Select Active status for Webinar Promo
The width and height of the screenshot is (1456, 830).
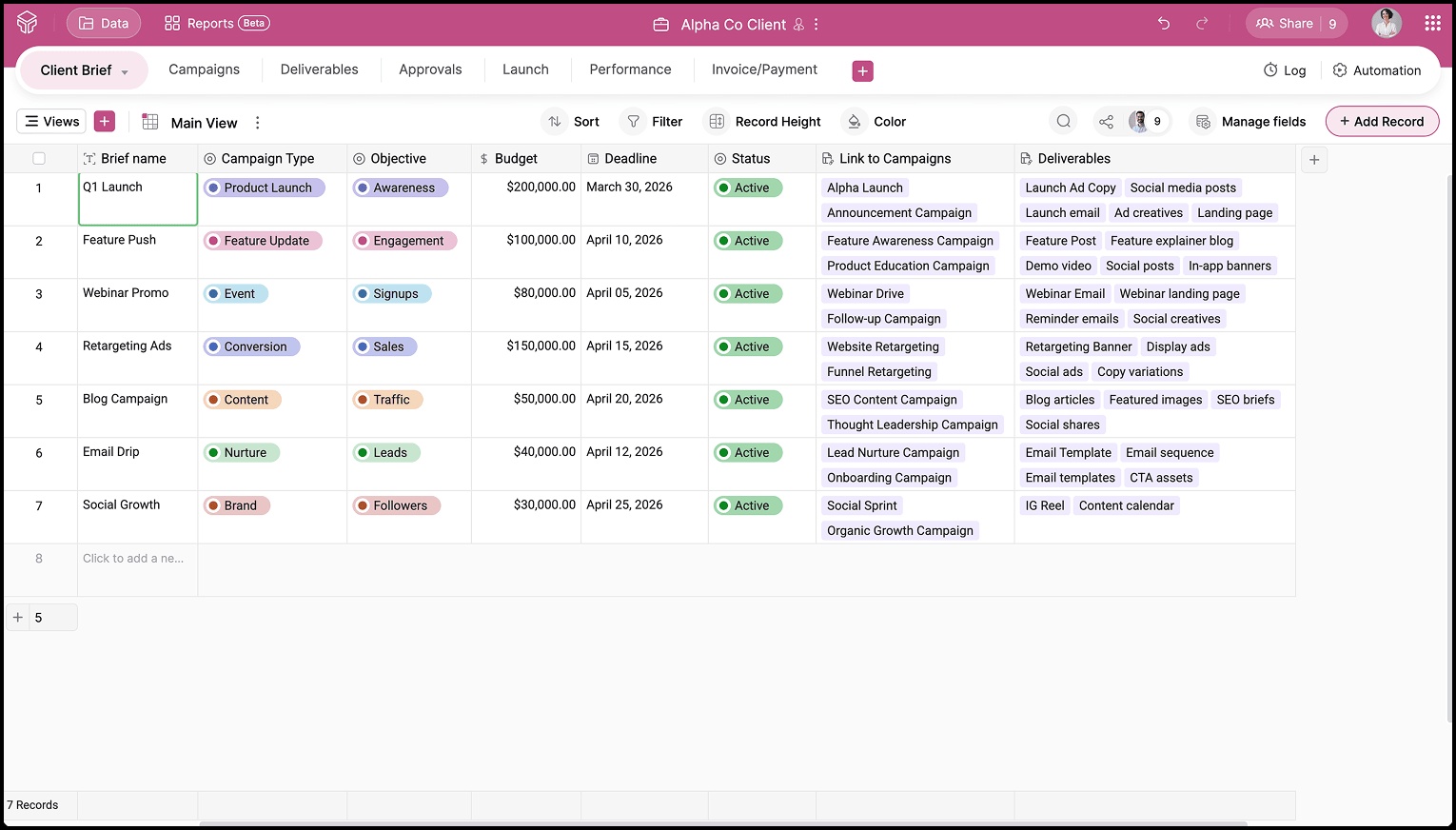point(748,294)
